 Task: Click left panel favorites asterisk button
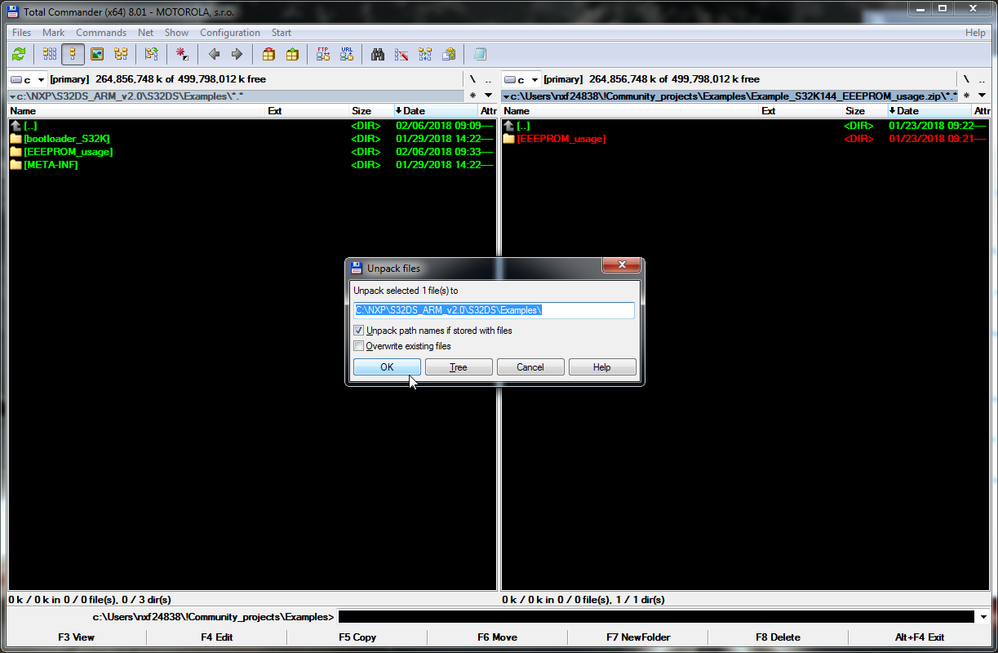coord(473,95)
